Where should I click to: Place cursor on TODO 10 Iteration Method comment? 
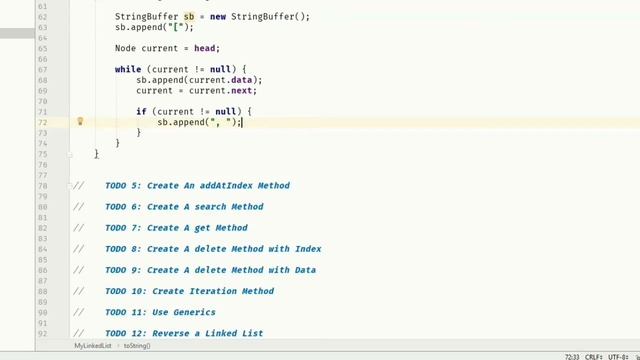(189, 291)
